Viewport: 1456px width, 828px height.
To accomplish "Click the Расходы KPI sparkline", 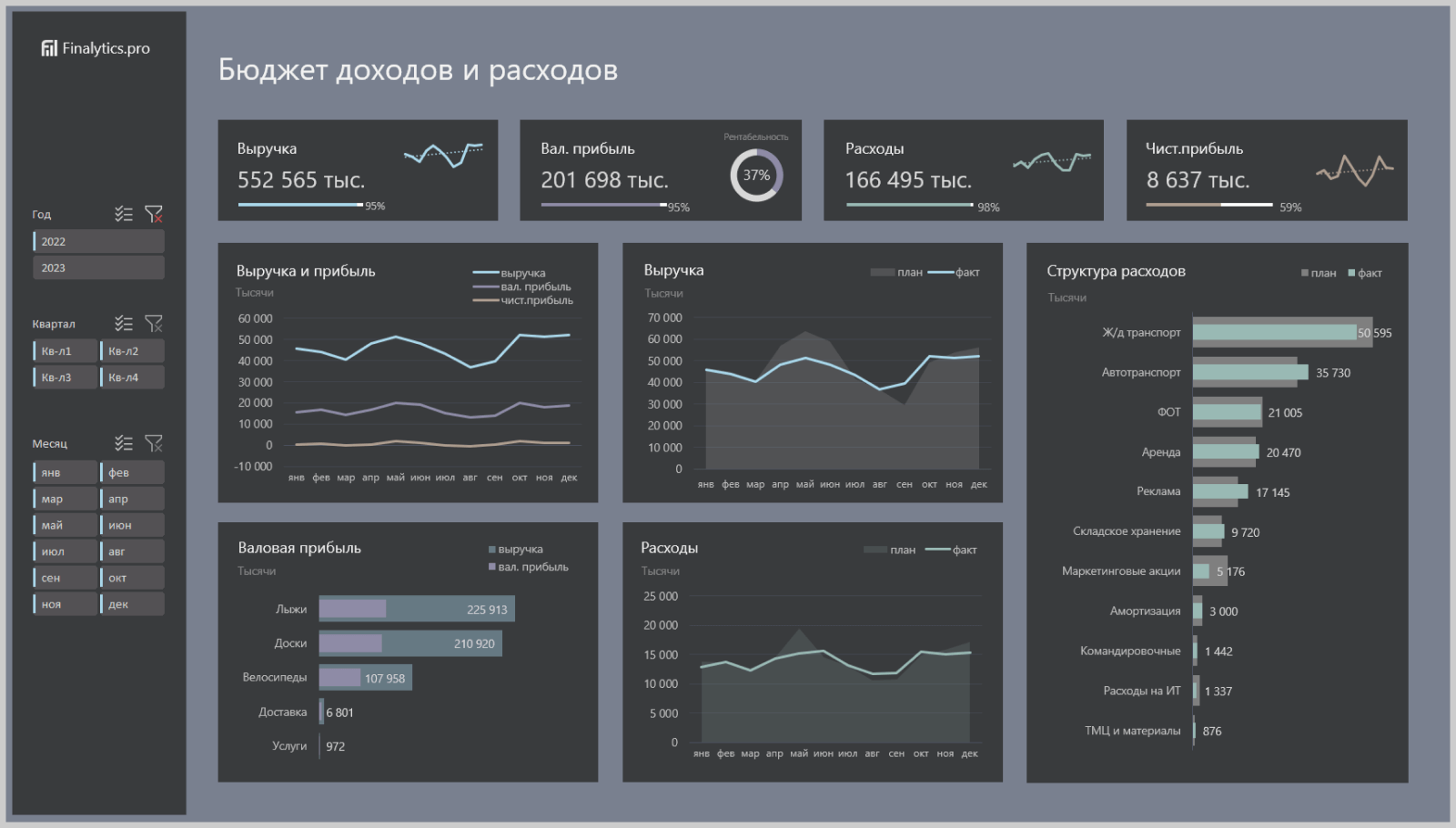I will [1052, 161].
